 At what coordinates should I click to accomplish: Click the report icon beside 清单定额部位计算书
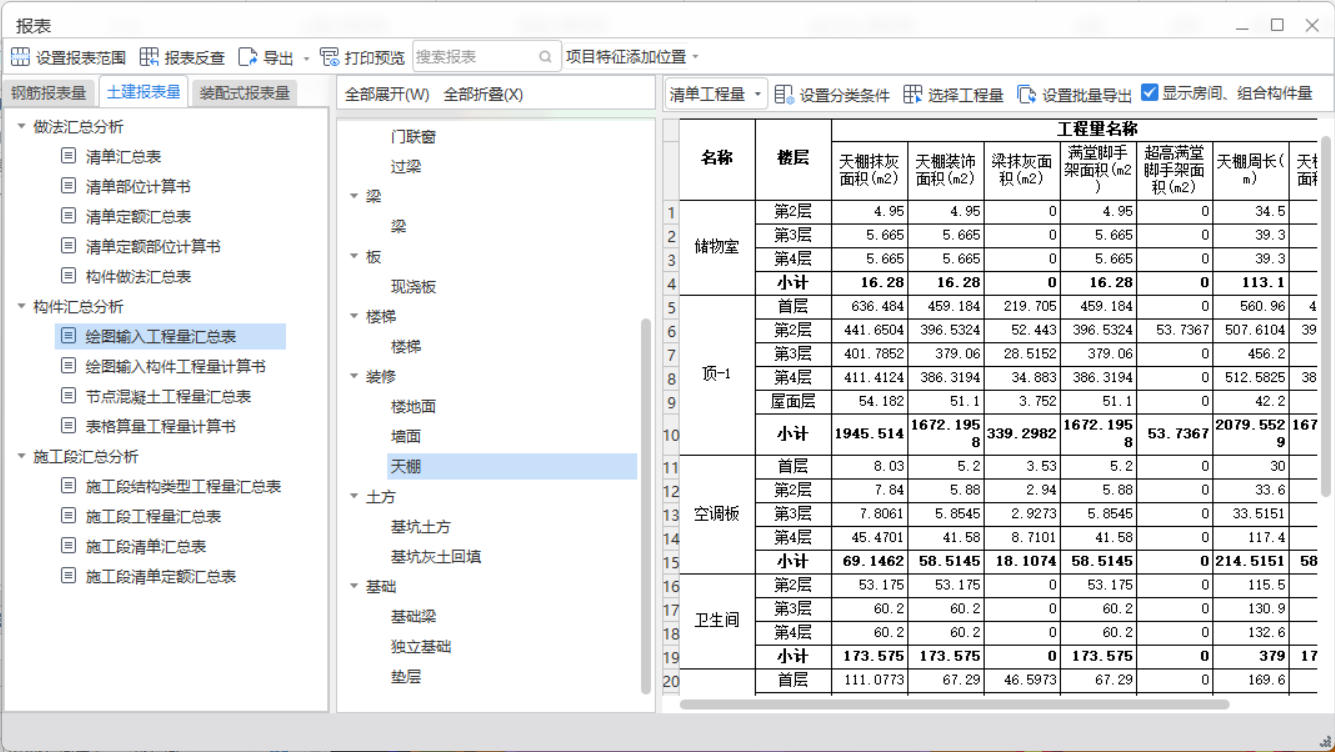point(68,246)
